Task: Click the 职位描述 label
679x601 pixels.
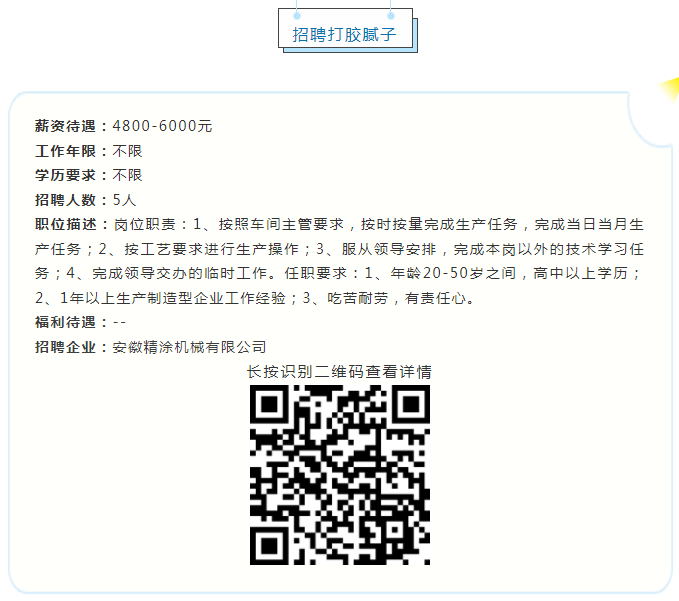Action: (x=65, y=224)
